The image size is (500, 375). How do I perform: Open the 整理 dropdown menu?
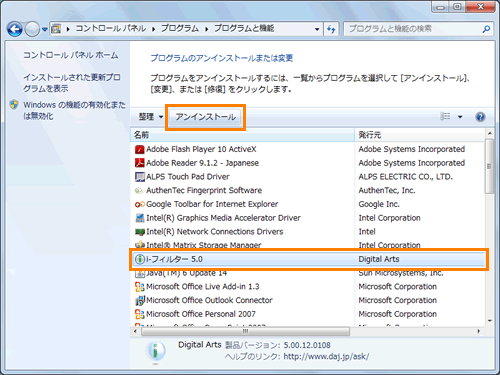pos(151,117)
